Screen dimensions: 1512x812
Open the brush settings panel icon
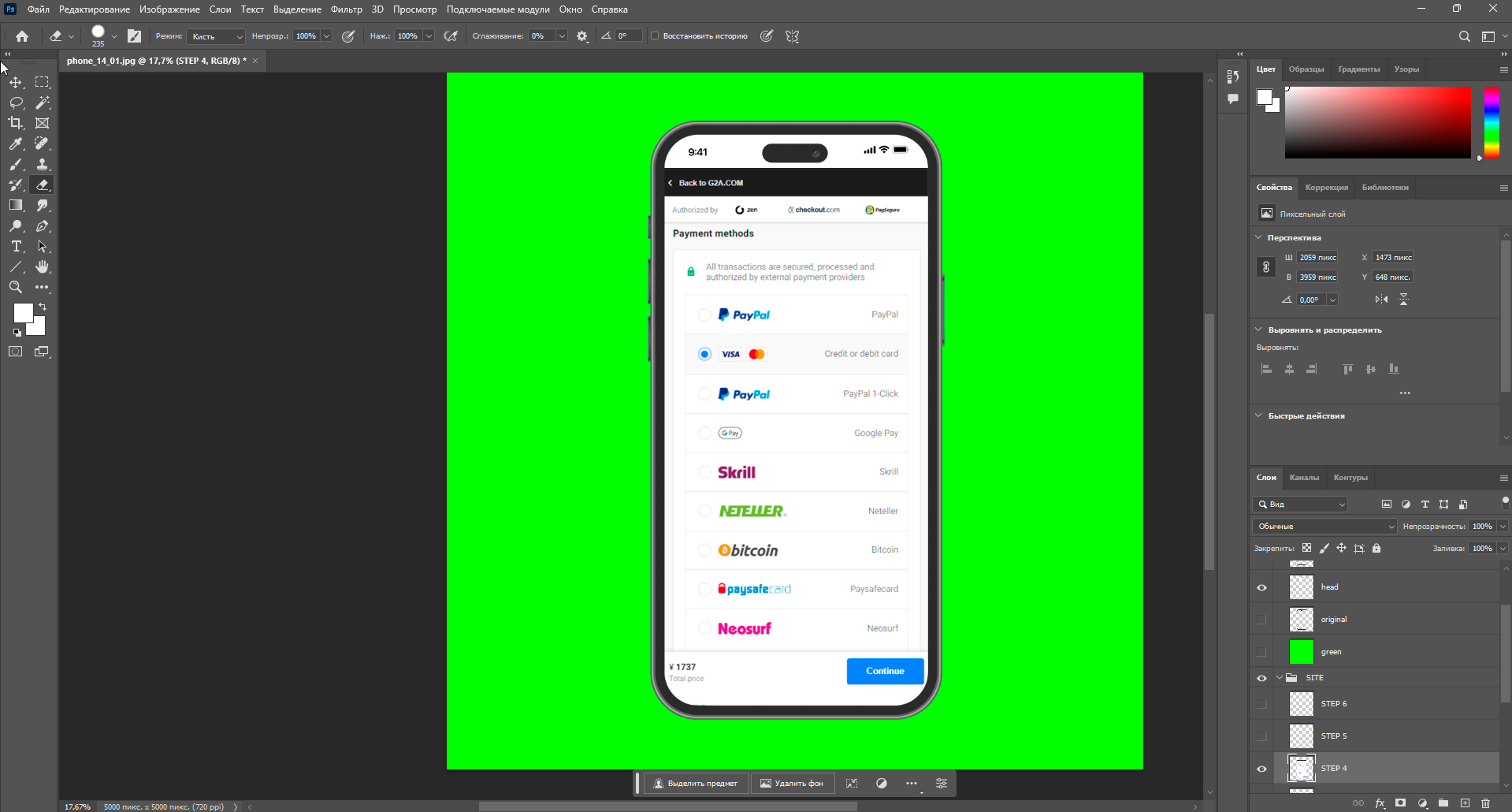click(134, 36)
